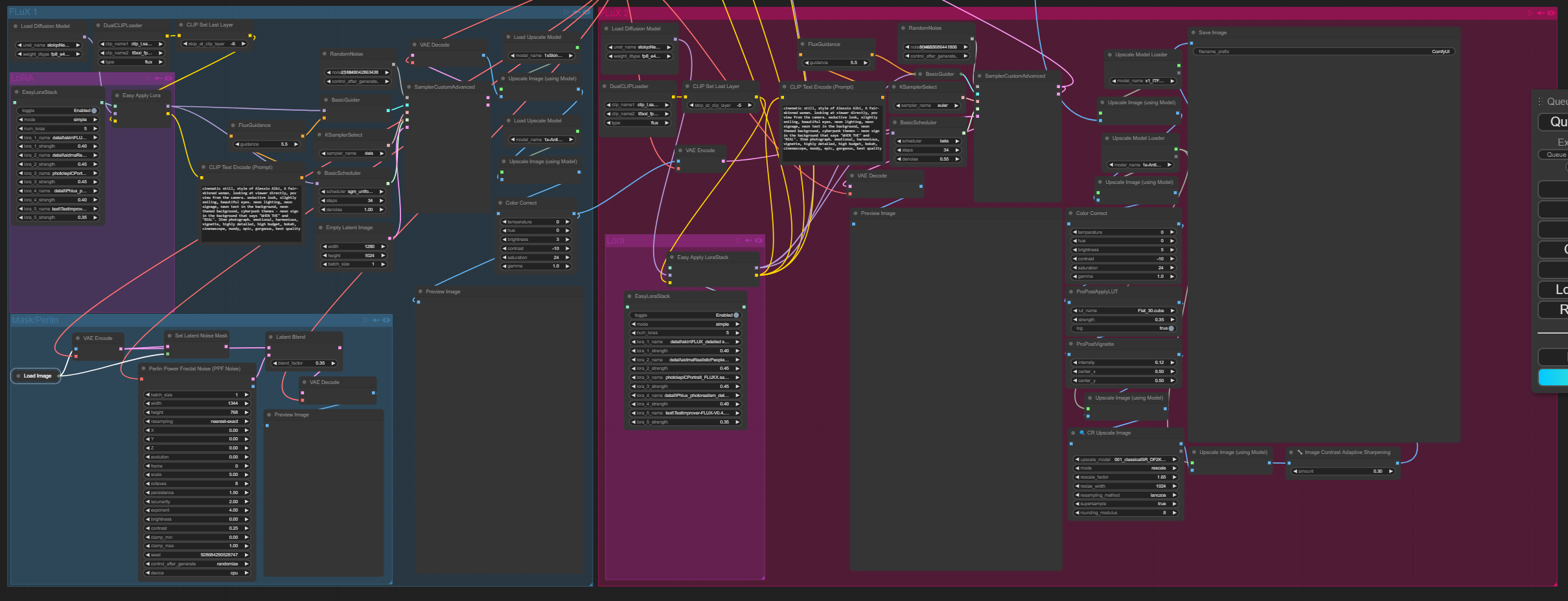Viewport: 1568px width, 601px height.
Task: Click the play icon on the FLuX 2 group header
Action: pos(1530,13)
